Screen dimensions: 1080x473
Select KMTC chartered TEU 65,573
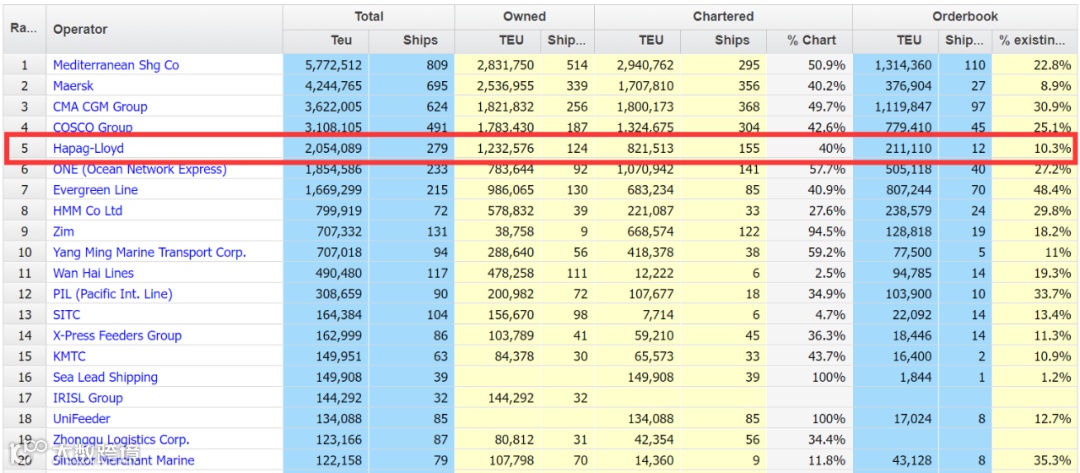point(654,357)
